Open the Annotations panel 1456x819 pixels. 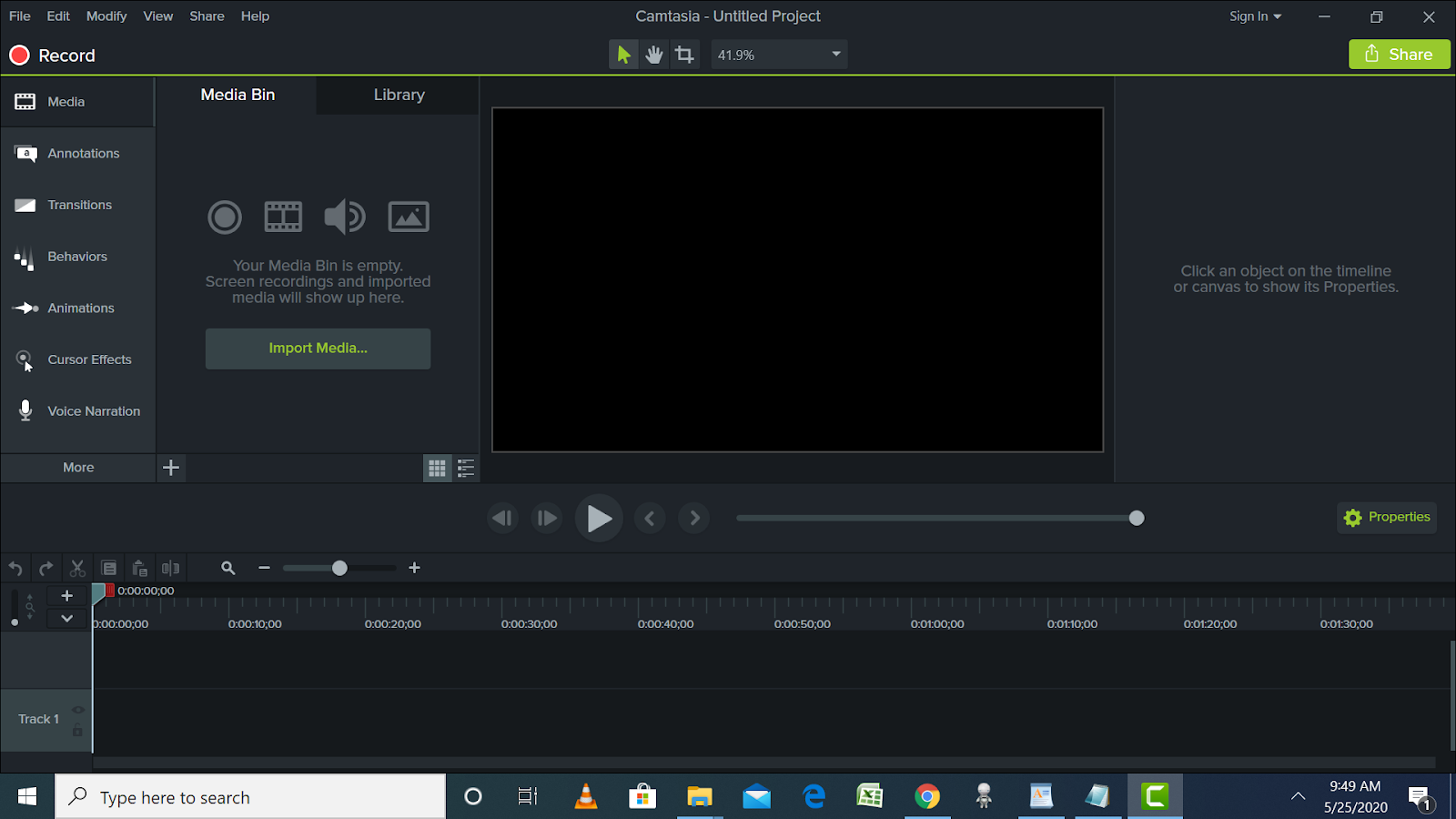point(77,154)
